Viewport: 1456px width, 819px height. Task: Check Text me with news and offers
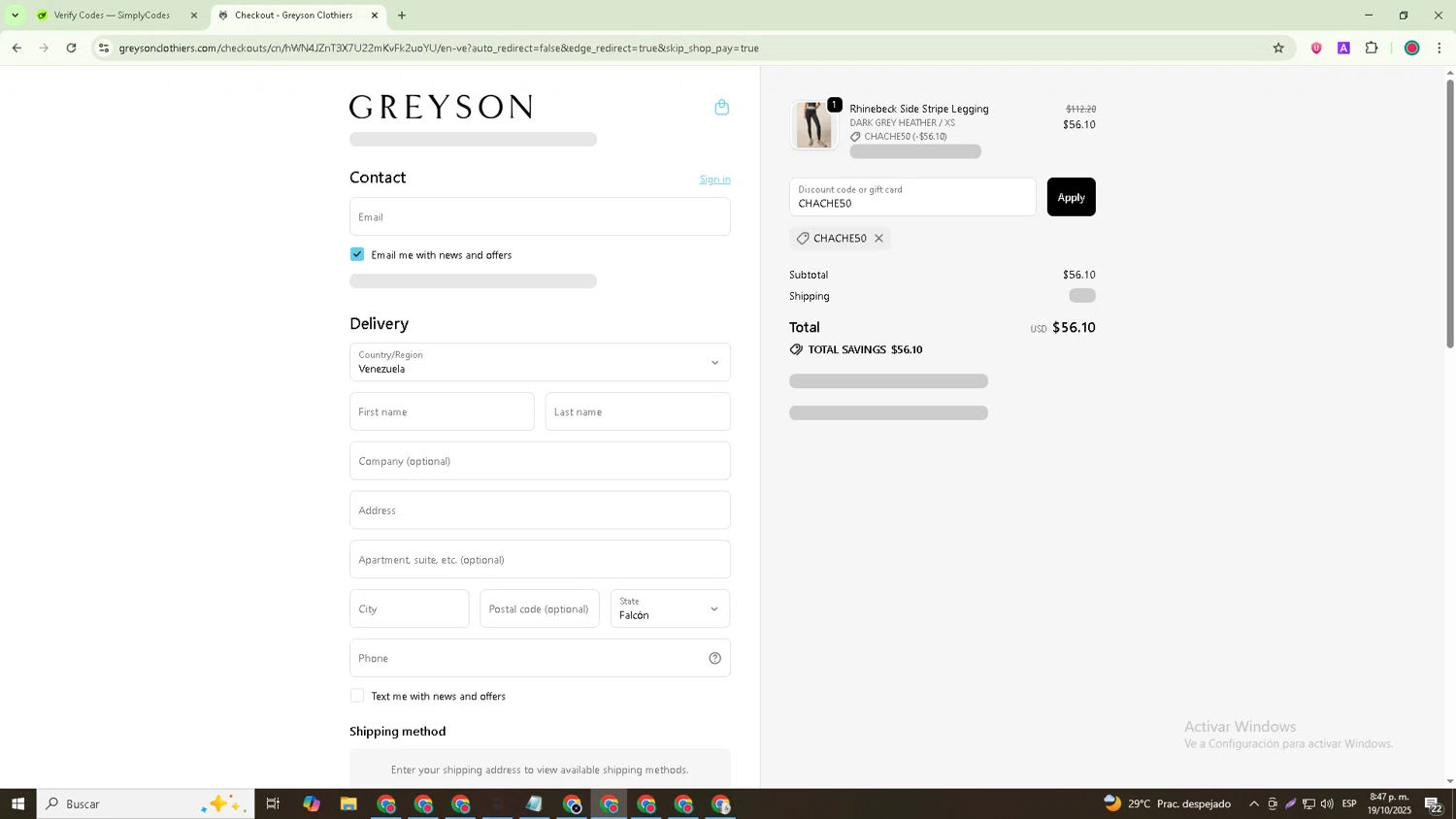coord(357,696)
